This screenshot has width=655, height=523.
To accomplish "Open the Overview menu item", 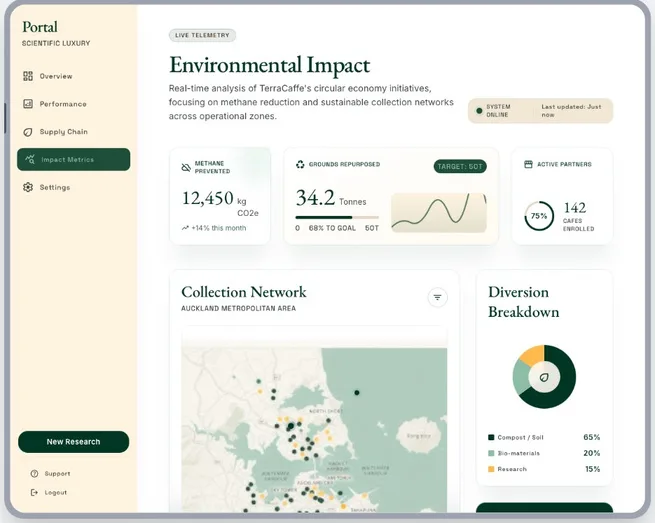I will (x=74, y=76).
